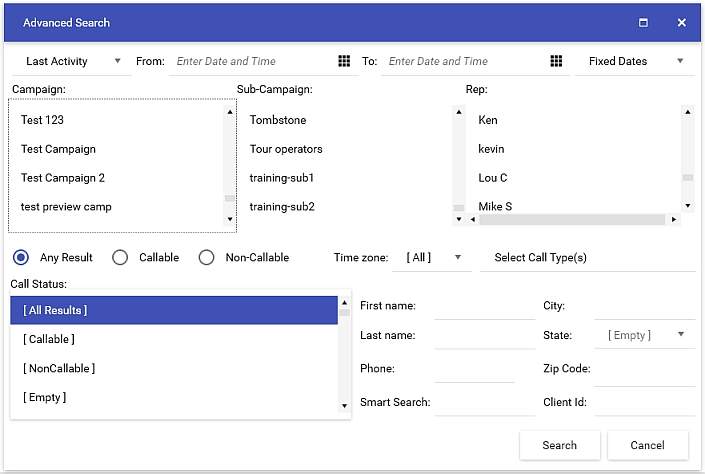The width and height of the screenshot is (705, 474).
Task: Open the To date calendar picker
Action: click(x=556, y=61)
